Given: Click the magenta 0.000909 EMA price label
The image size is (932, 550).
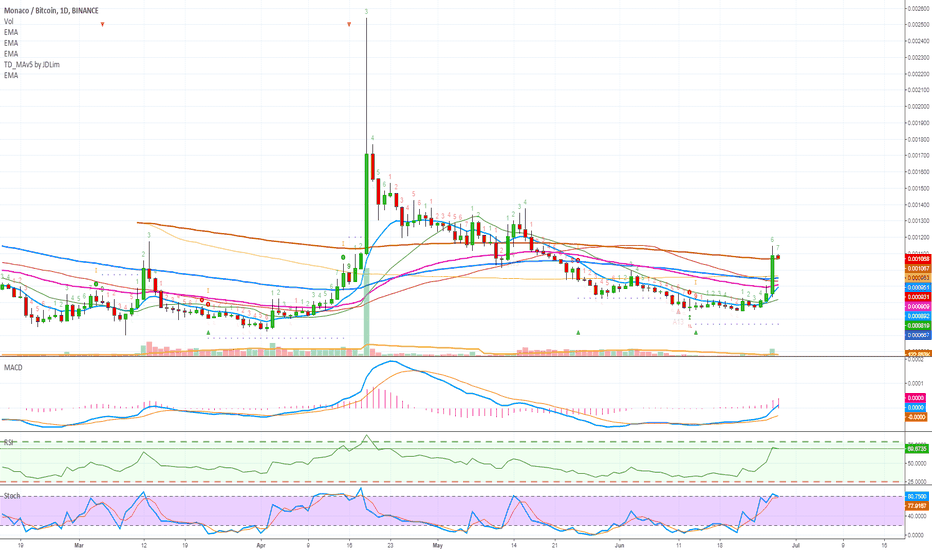Looking at the screenshot, I should [x=917, y=306].
